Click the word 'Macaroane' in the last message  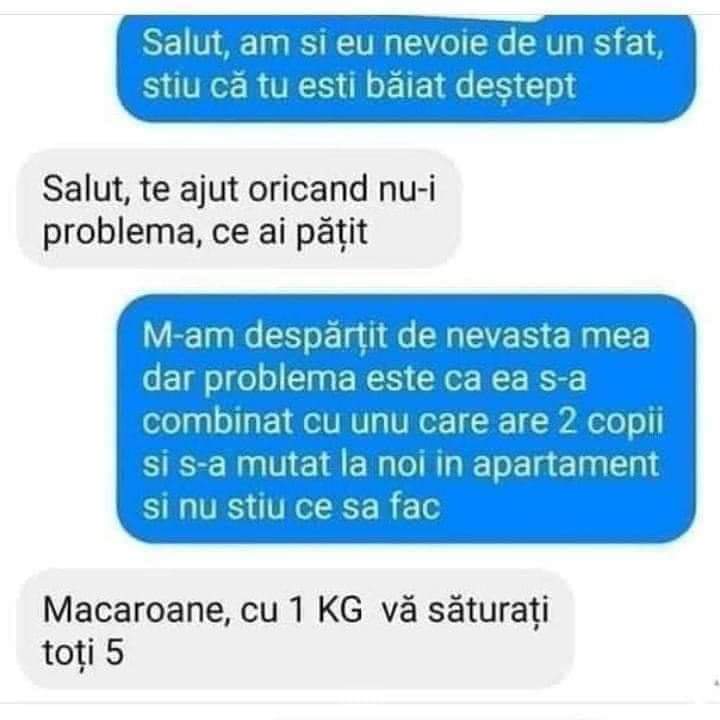pos(136,610)
